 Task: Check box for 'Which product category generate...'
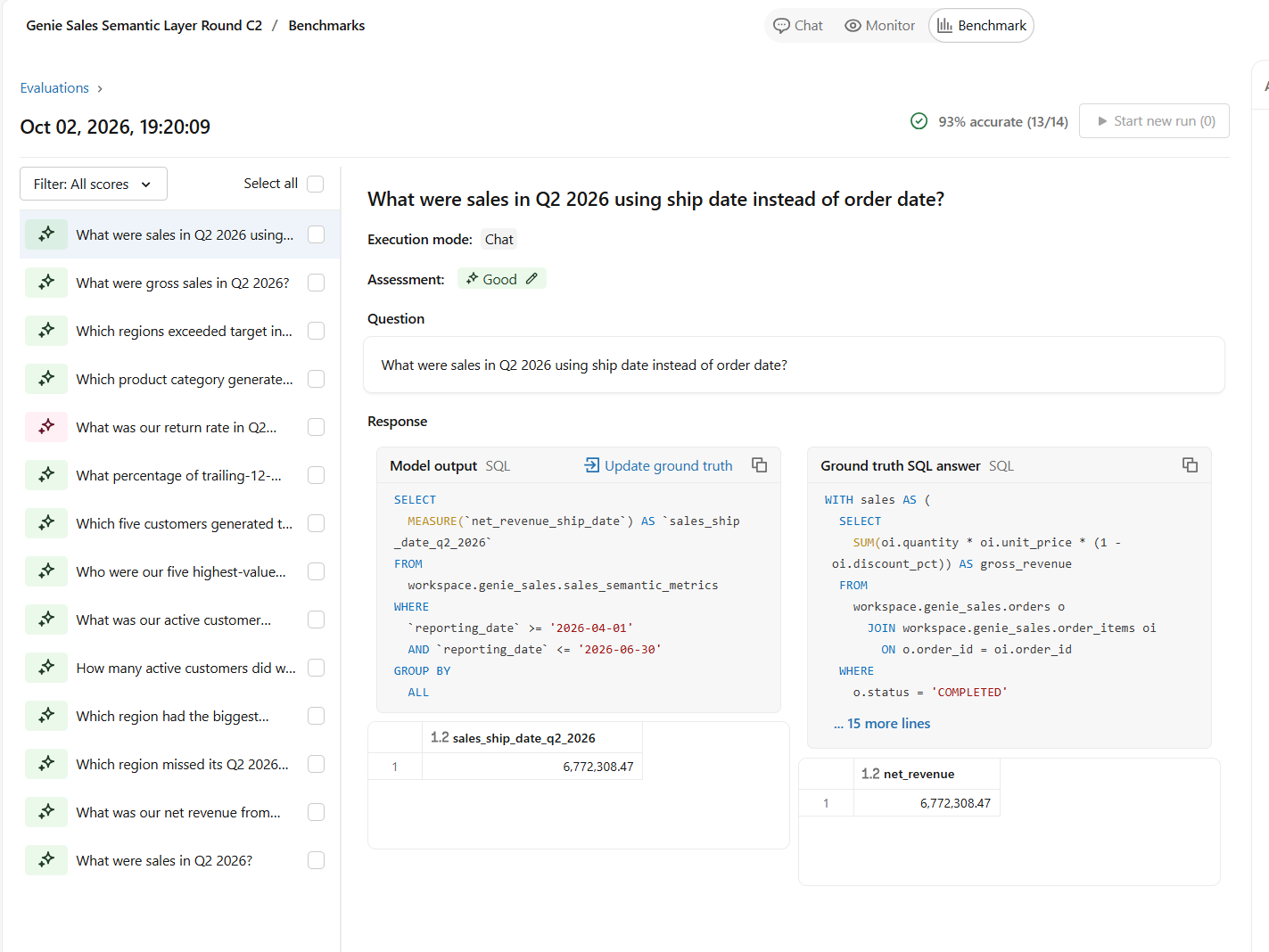tap(316, 379)
